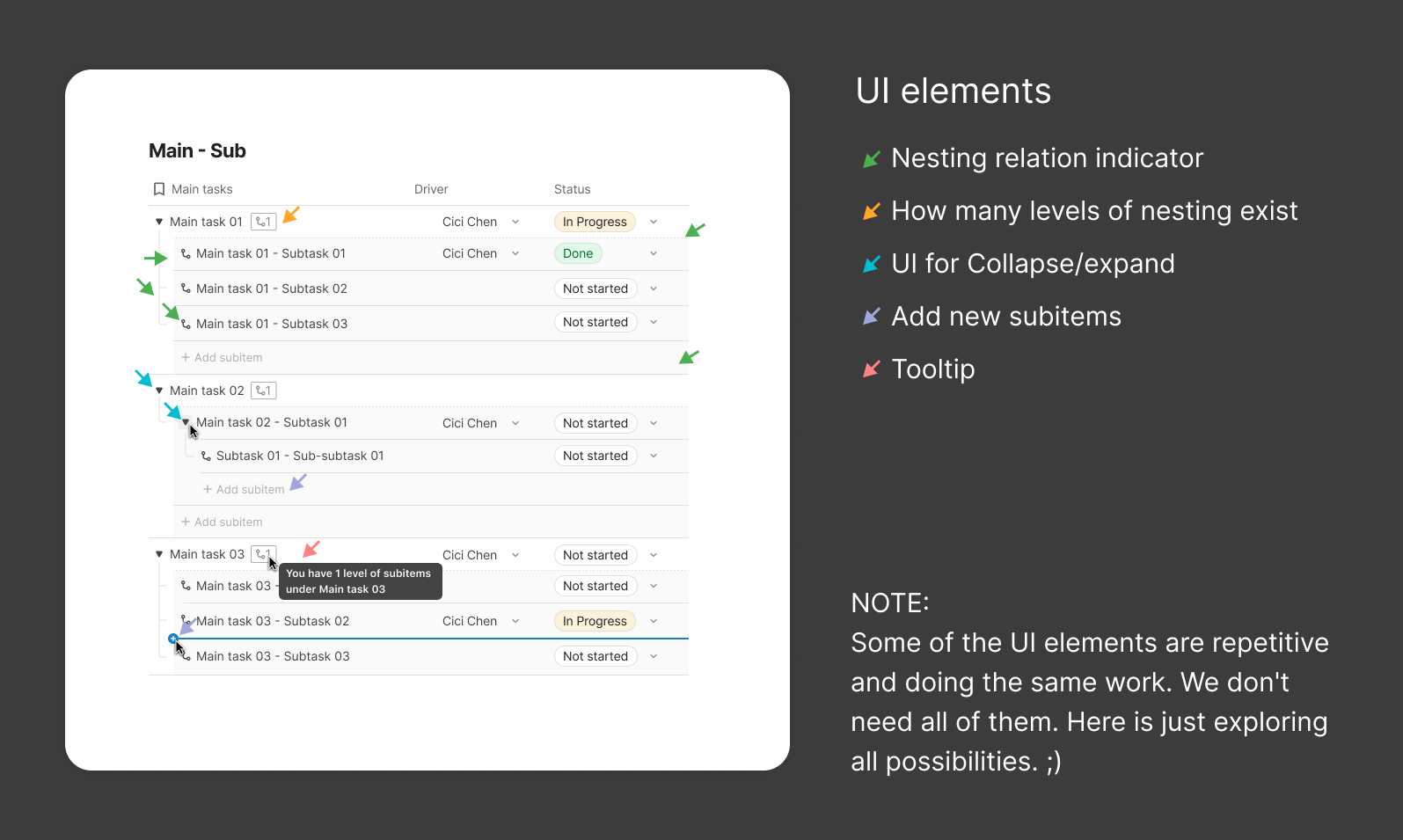Click the subtask icon before Main task 01 - Subtask 02
Screen dimensions: 1403x840
(x=186, y=289)
